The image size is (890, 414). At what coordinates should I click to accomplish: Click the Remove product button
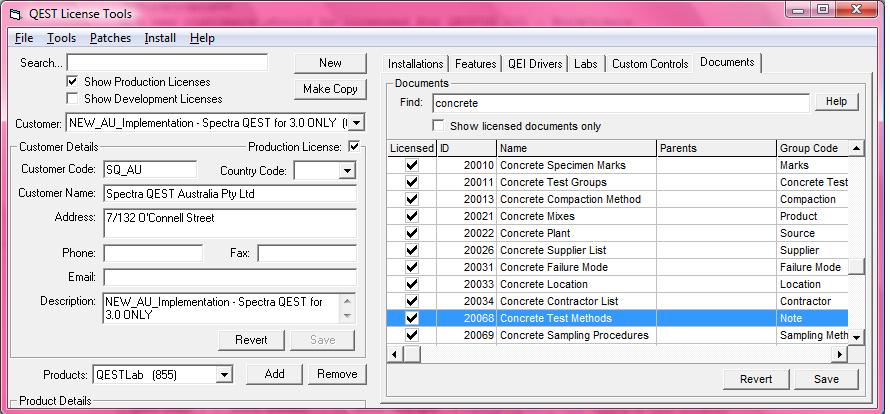click(x=337, y=374)
